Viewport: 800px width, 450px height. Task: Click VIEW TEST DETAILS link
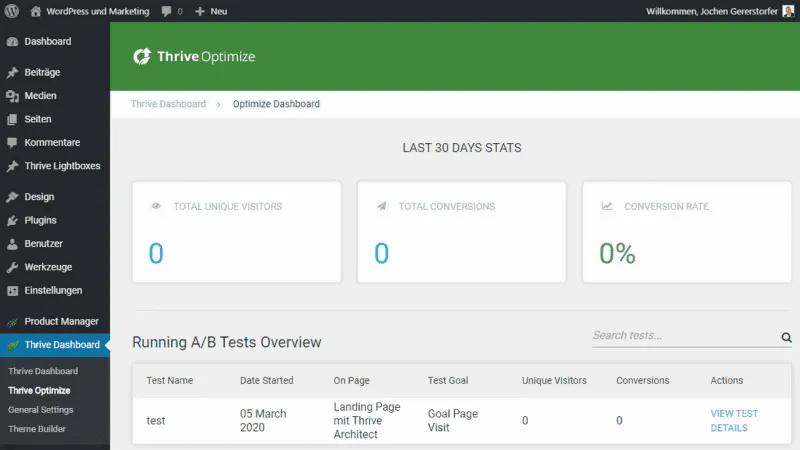click(x=734, y=421)
